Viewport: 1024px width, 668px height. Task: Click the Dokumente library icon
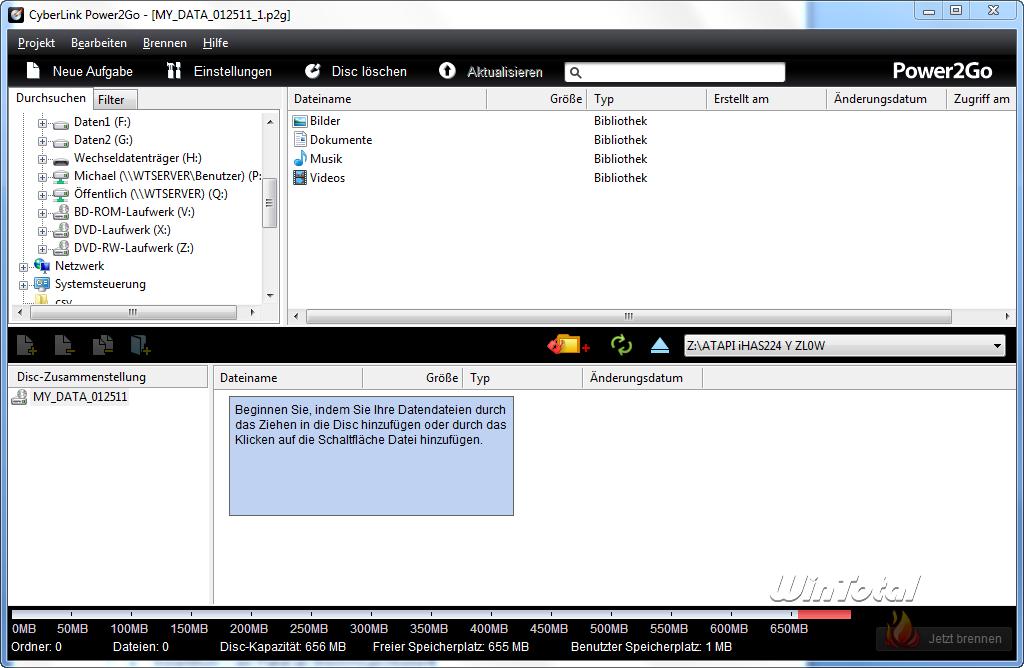click(x=300, y=139)
